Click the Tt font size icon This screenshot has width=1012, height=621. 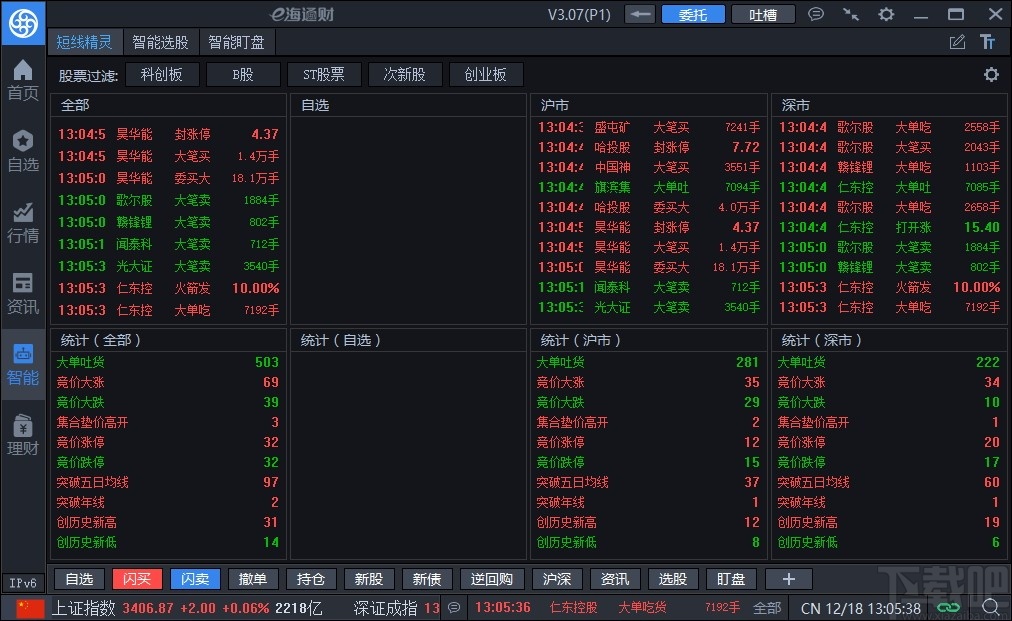click(x=986, y=42)
